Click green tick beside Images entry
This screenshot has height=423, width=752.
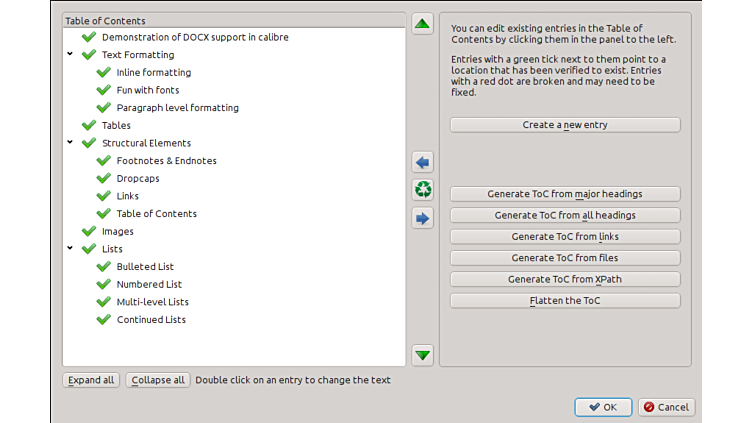(x=89, y=231)
